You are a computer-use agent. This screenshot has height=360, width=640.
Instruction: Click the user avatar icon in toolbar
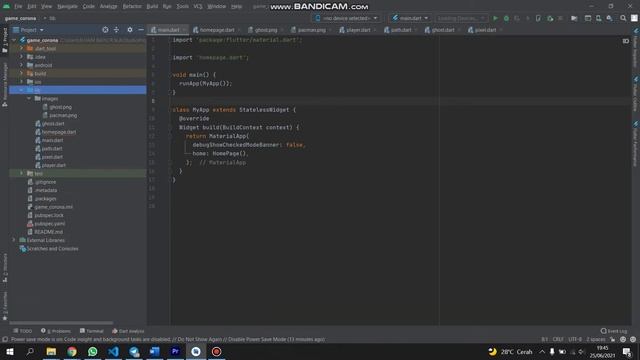[x=634, y=18]
